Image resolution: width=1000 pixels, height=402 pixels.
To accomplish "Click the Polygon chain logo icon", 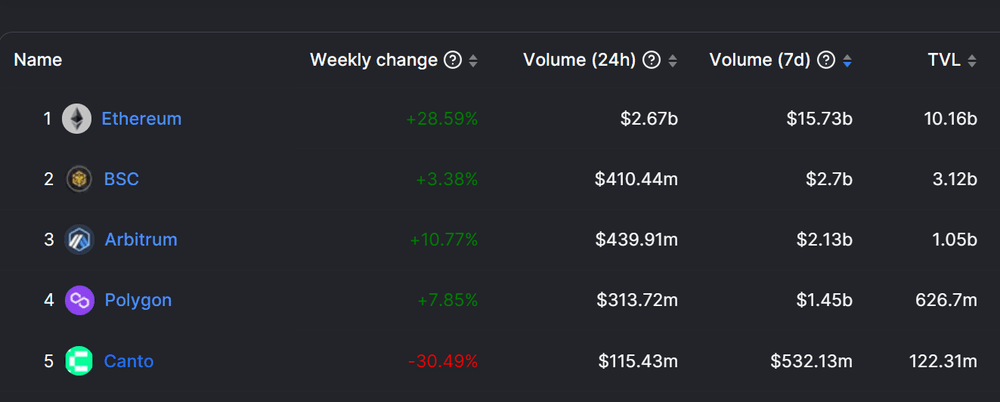I will (x=79, y=300).
